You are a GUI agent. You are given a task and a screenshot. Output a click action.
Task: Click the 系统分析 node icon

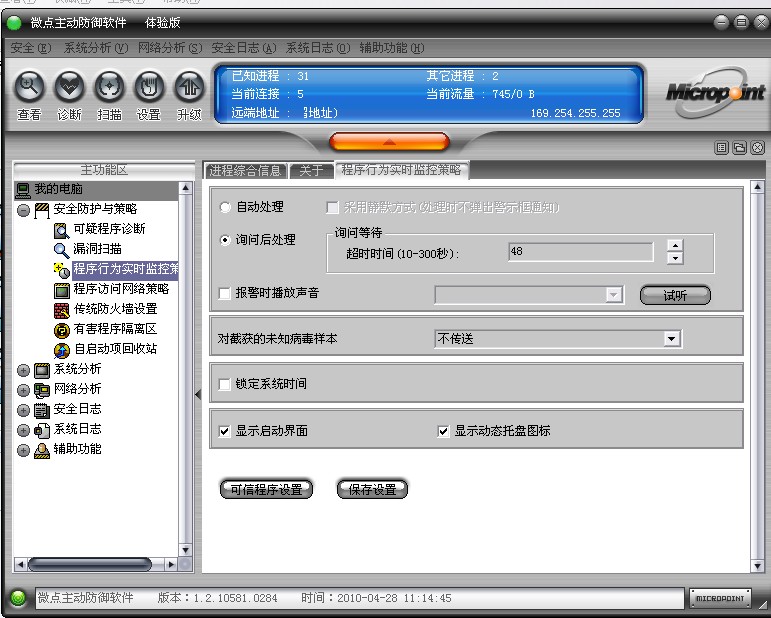point(42,370)
